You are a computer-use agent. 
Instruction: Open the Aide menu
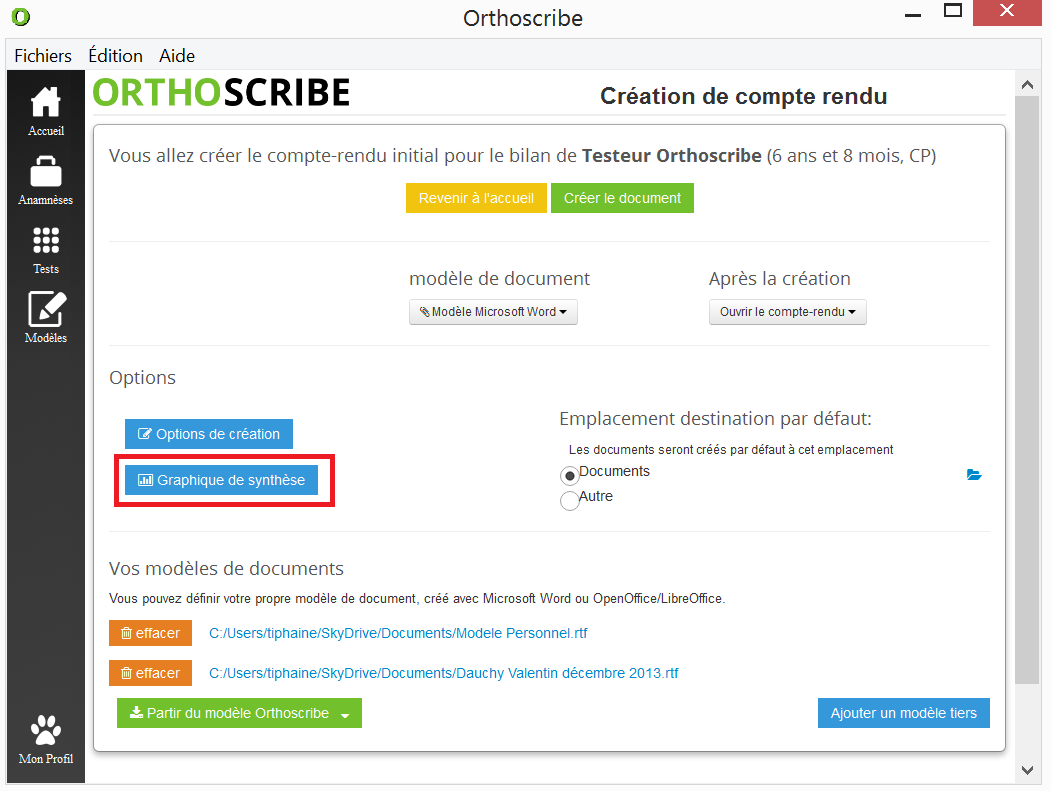(x=177, y=56)
